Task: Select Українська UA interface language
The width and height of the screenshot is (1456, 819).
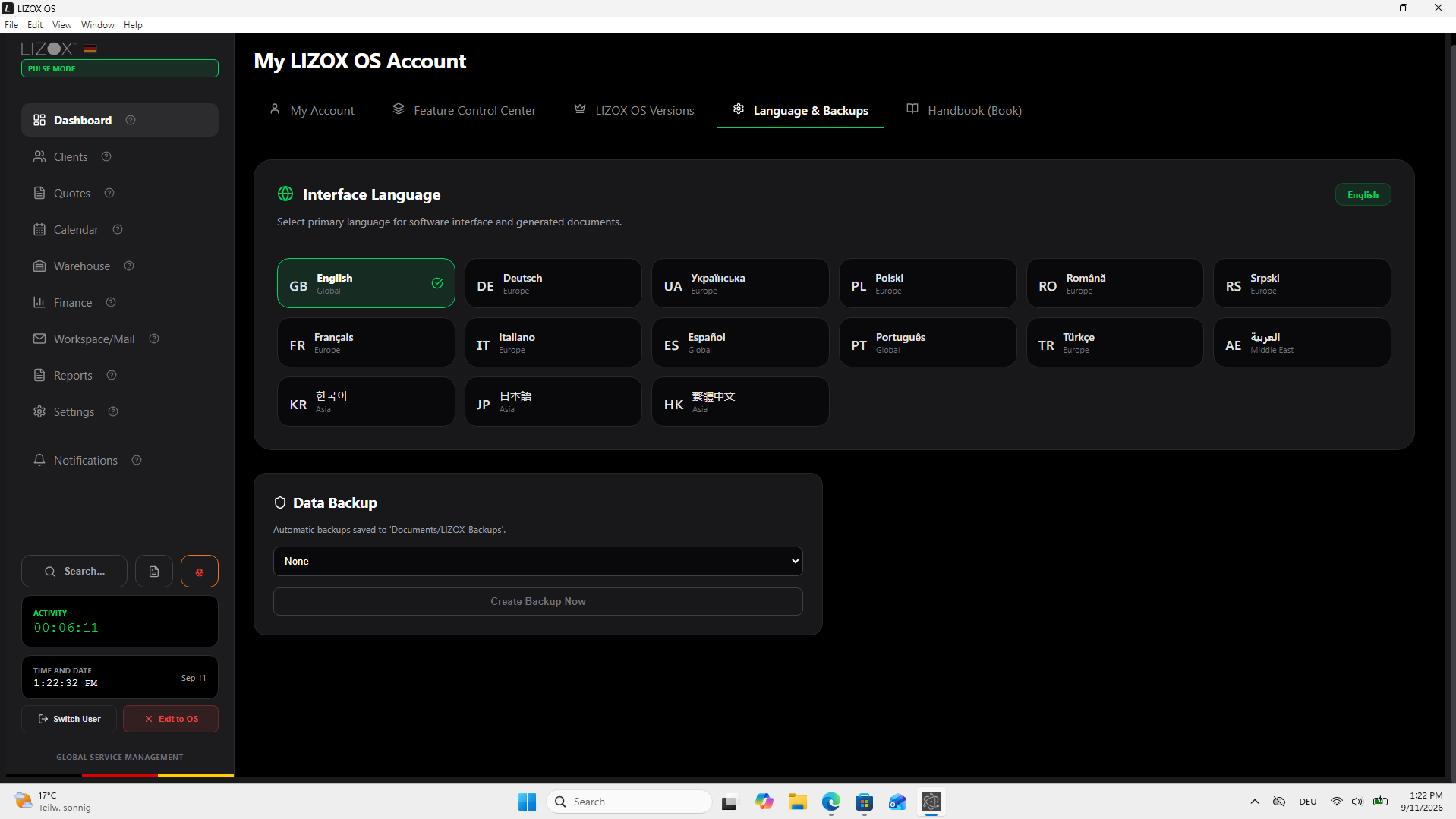Action: [740, 283]
